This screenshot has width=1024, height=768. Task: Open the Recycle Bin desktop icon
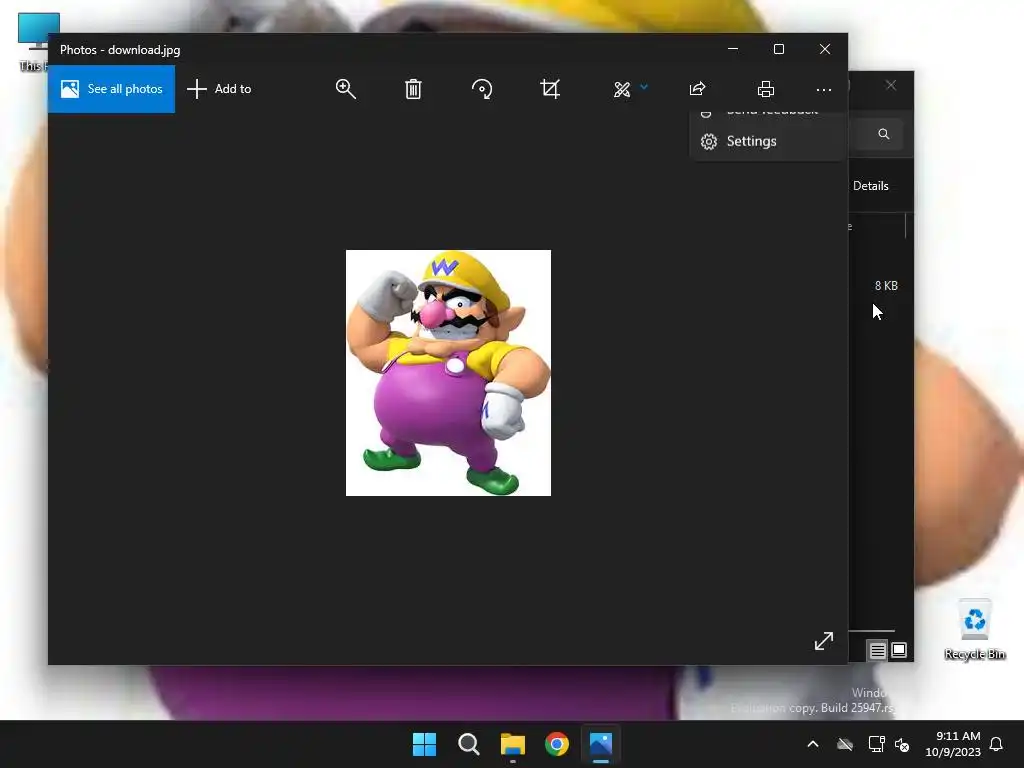click(974, 630)
